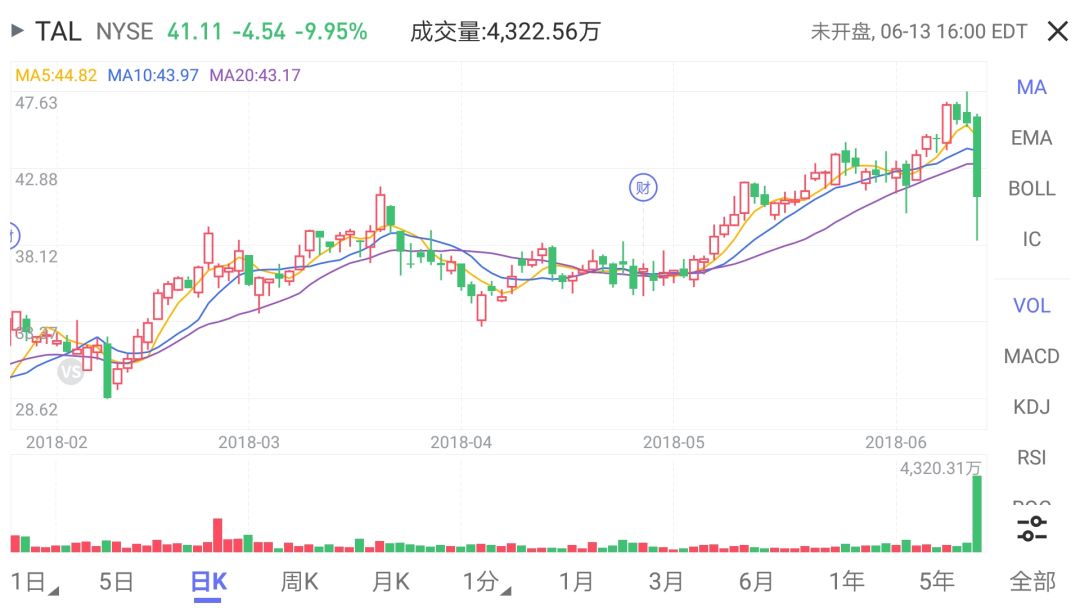Tap the VS compare badge
Screen dimensions: 1080x608
pyautogui.click(x=70, y=373)
